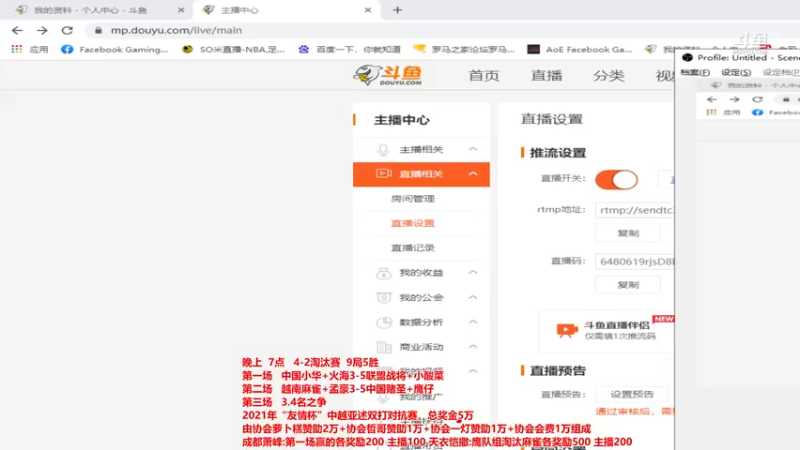This screenshot has height=450, width=800.
Task: Toggle the 我的公会 section chevron
Action: point(473,297)
